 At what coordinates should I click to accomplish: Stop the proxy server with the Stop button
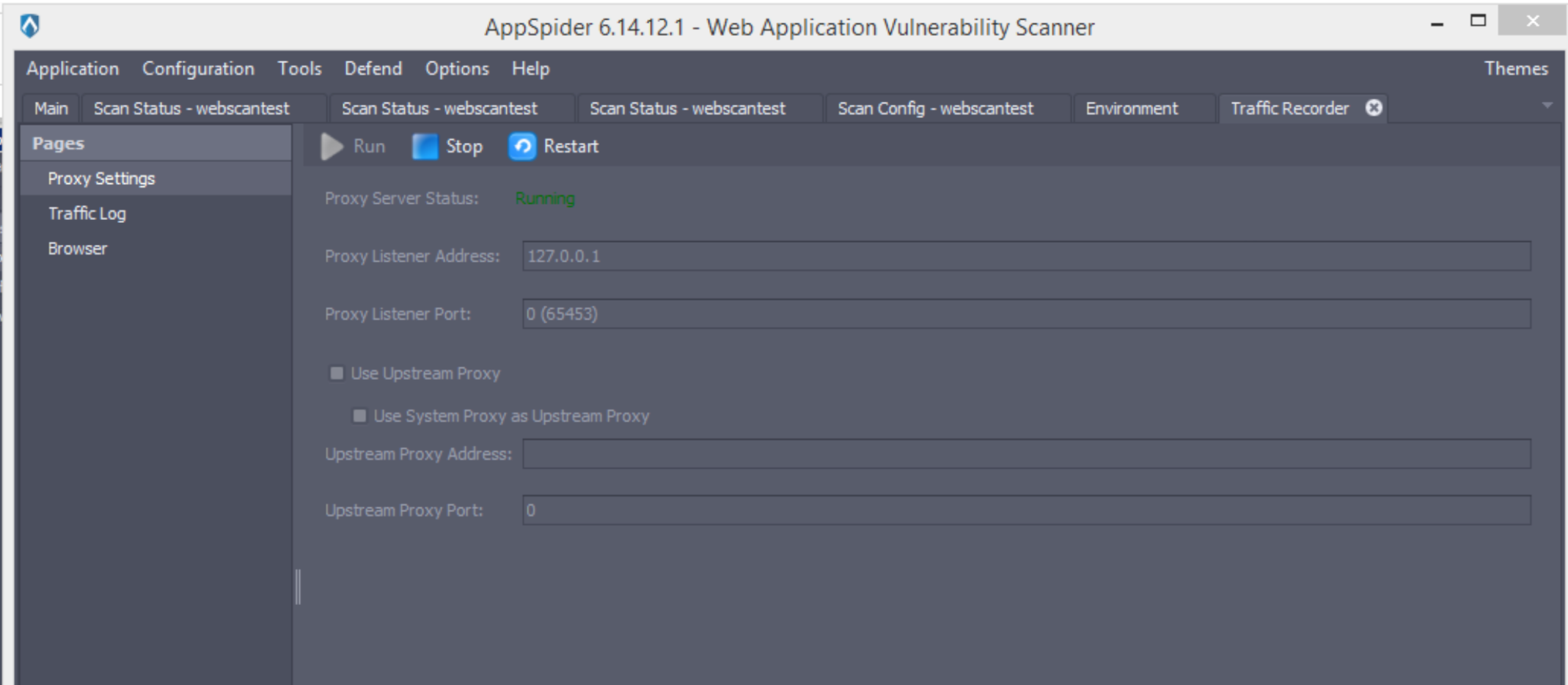447,147
